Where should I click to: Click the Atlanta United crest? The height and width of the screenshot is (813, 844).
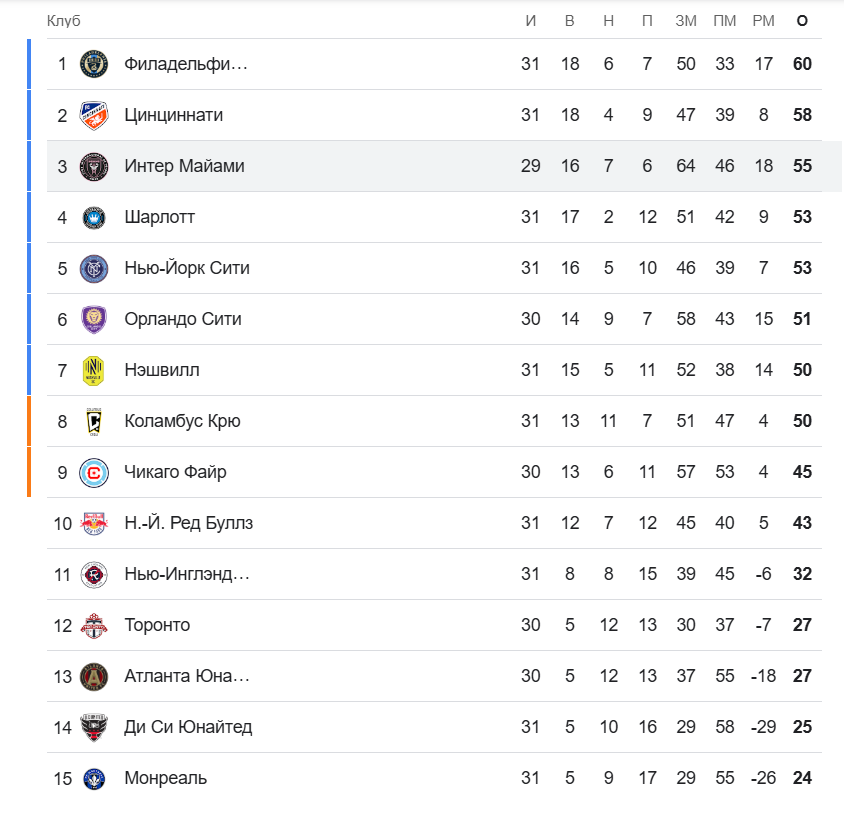94,677
